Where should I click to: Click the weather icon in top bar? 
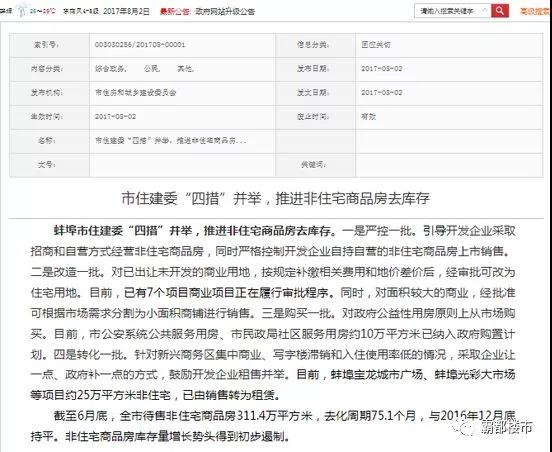pyautogui.click(x=23, y=10)
